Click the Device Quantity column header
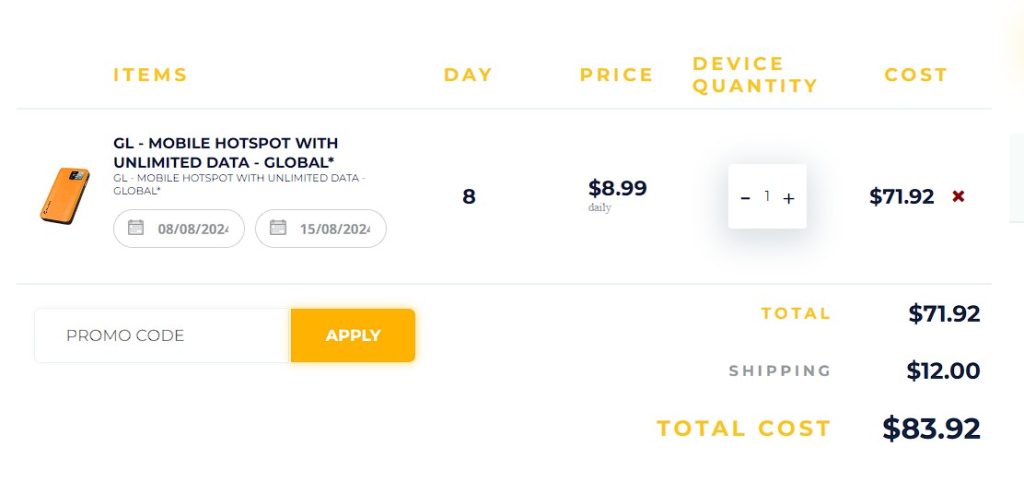Screen dimensions: 1024x482 pyautogui.click(x=755, y=74)
